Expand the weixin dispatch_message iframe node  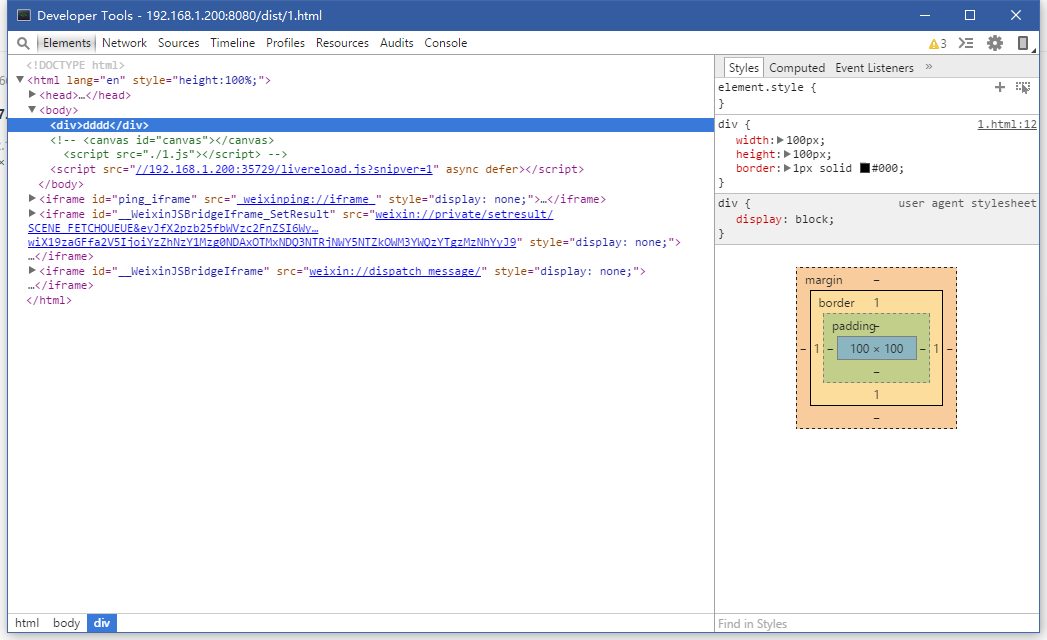[x=32, y=271]
